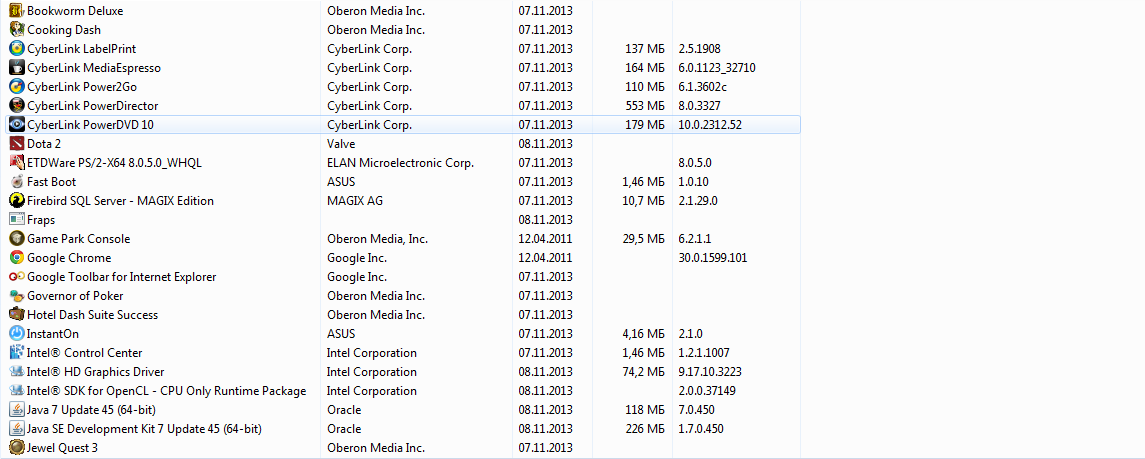Click the Google Toolbar for Internet Explorer icon
Screen dimensions: 1145x459
tap(16, 277)
